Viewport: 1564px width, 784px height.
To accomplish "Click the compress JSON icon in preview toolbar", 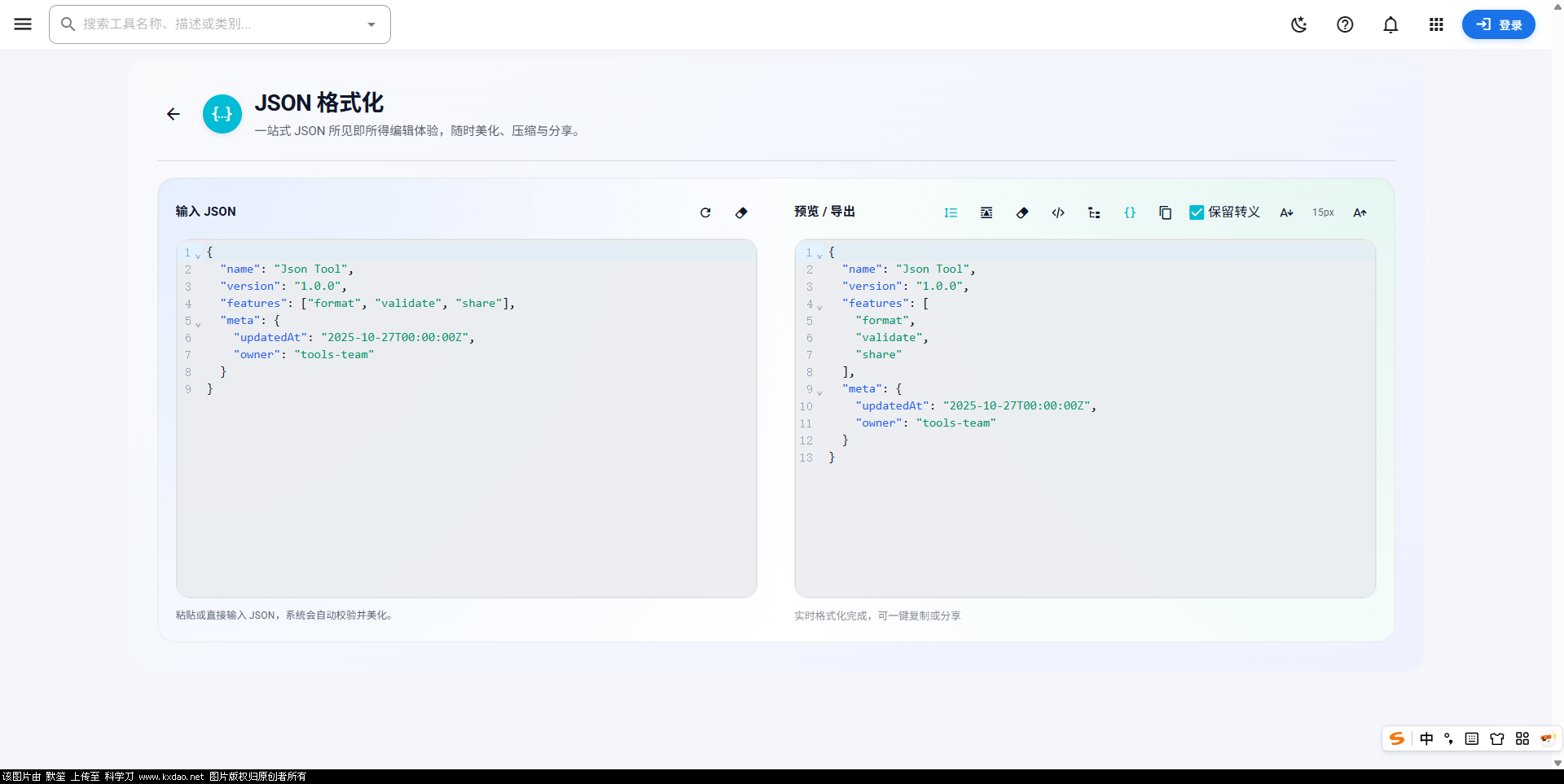I will 986,212.
